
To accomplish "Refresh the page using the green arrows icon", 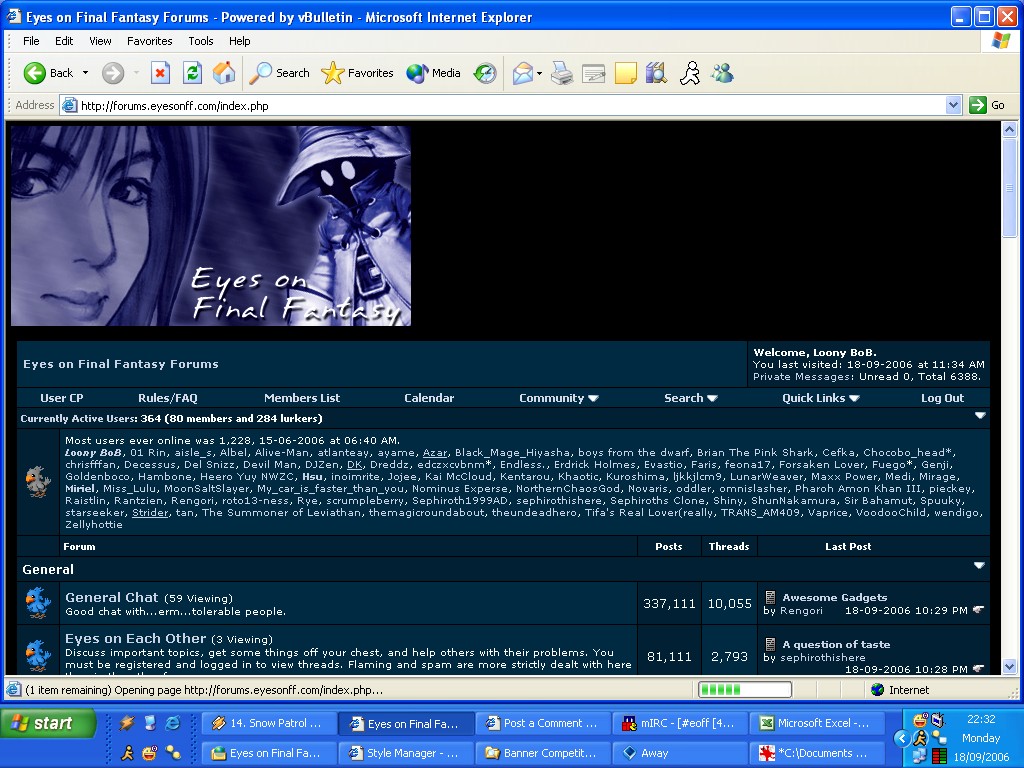I will click(192, 73).
